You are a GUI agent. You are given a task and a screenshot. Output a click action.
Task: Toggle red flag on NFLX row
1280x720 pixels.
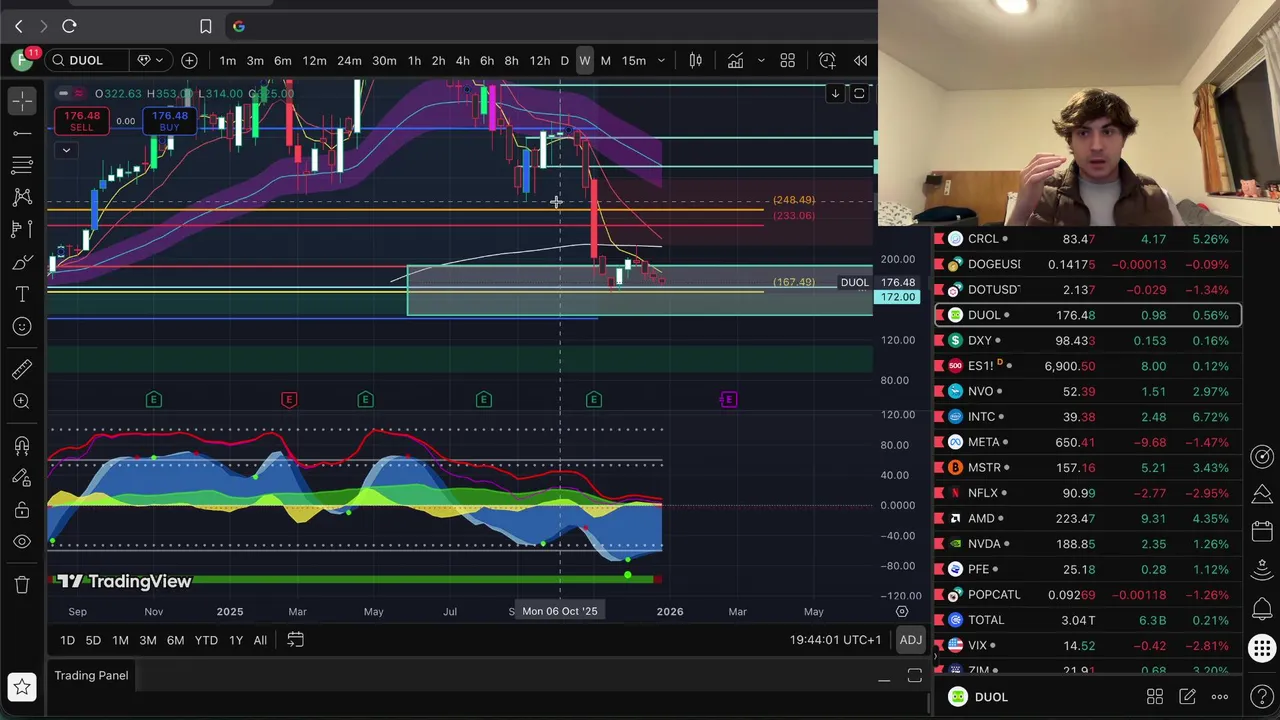pyautogui.click(x=939, y=493)
